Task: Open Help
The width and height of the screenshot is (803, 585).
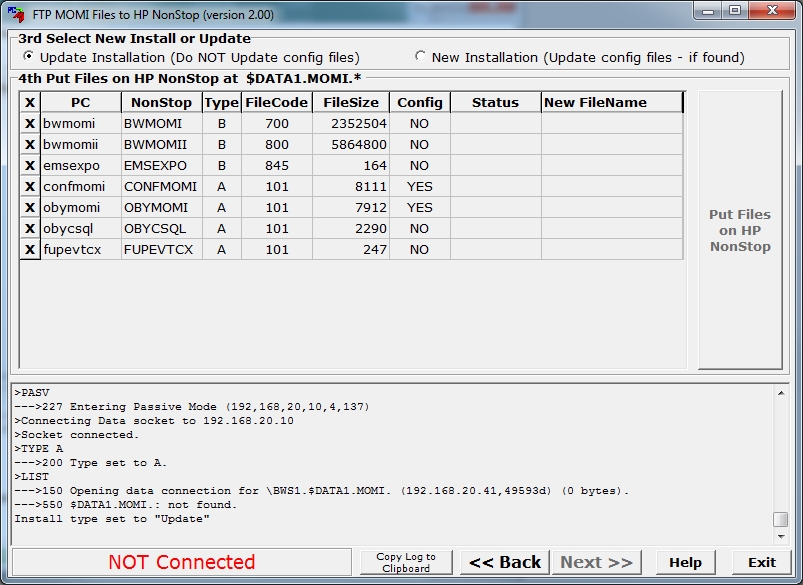Action: tap(685, 562)
